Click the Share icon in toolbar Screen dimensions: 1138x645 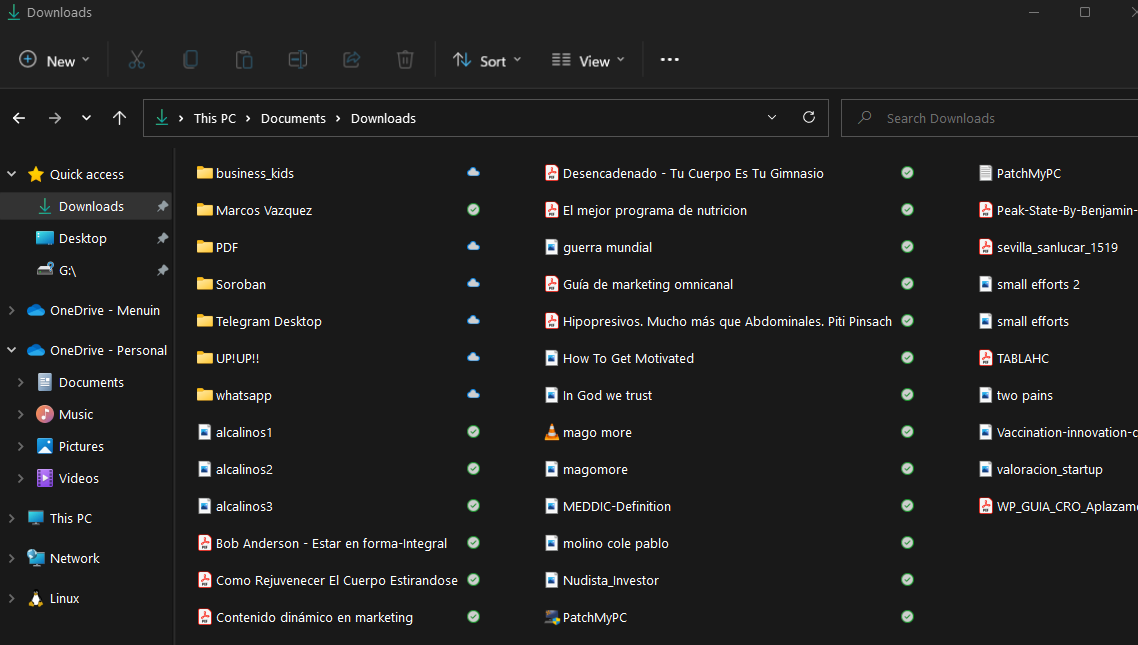[x=351, y=60]
